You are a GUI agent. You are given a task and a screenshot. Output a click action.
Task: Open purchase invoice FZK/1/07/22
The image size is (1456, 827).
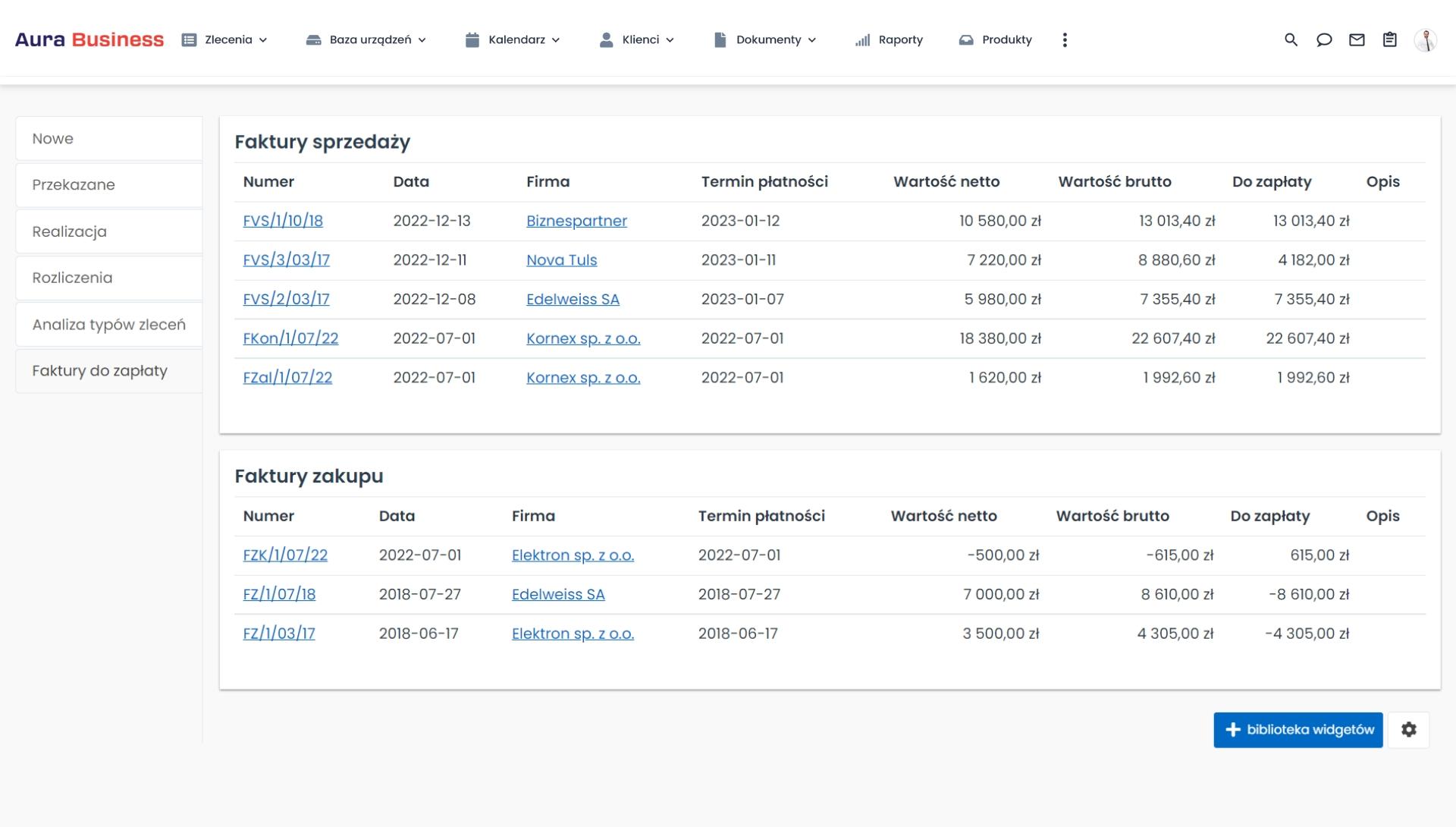coord(285,555)
